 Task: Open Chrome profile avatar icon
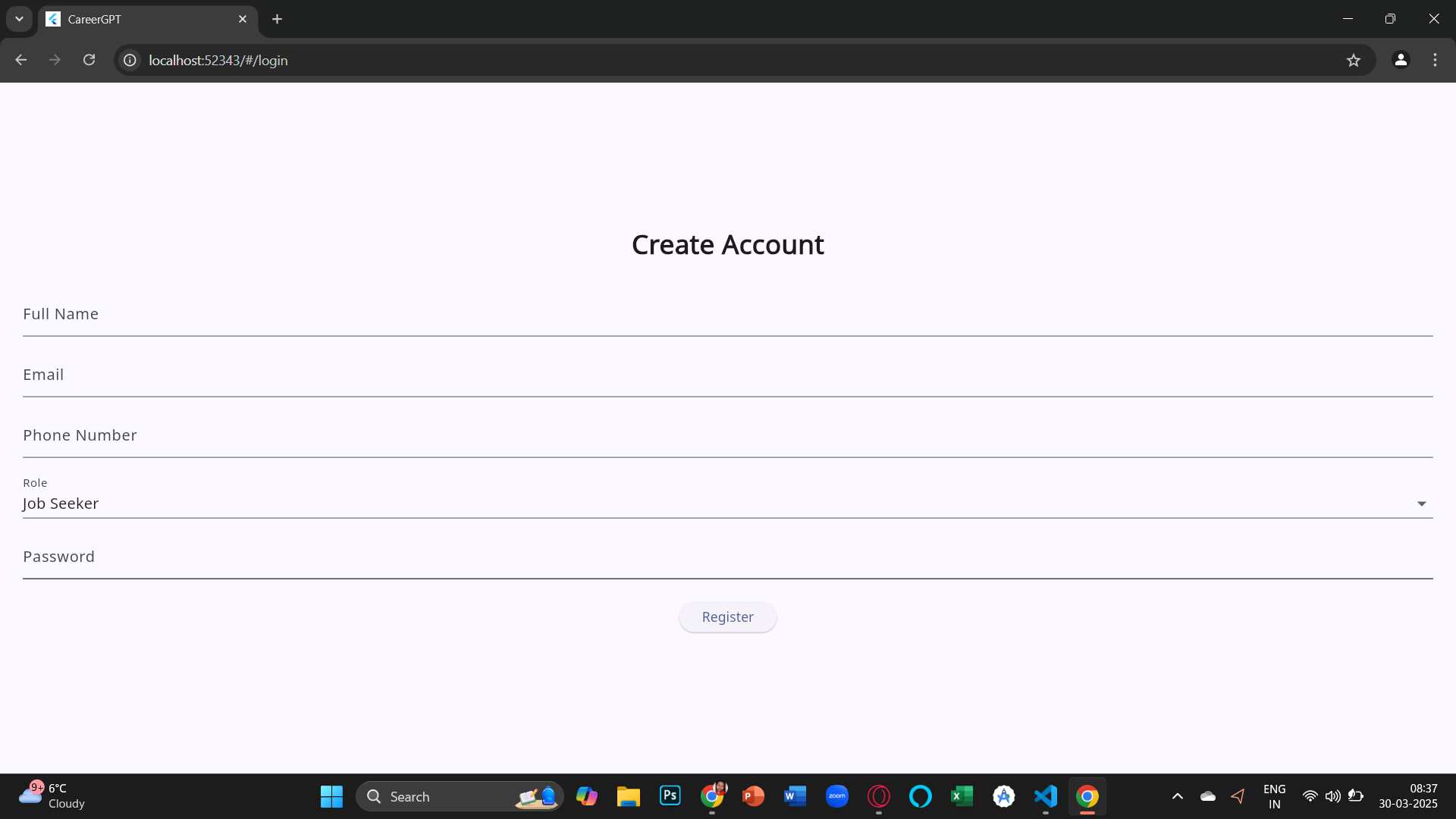(x=1401, y=60)
